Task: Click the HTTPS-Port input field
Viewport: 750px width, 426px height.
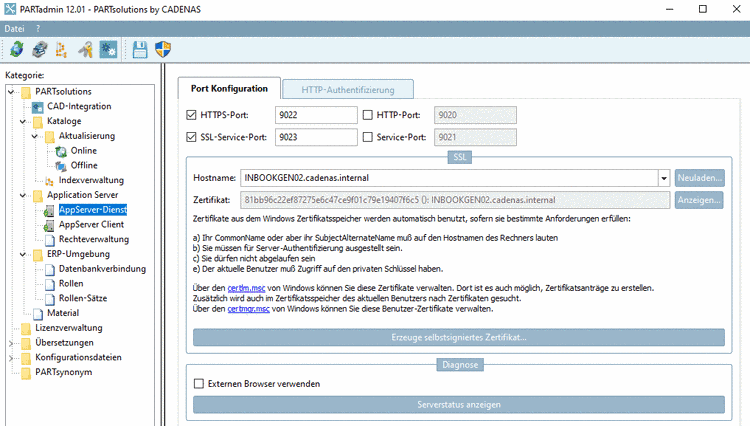Action: coord(316,115)
